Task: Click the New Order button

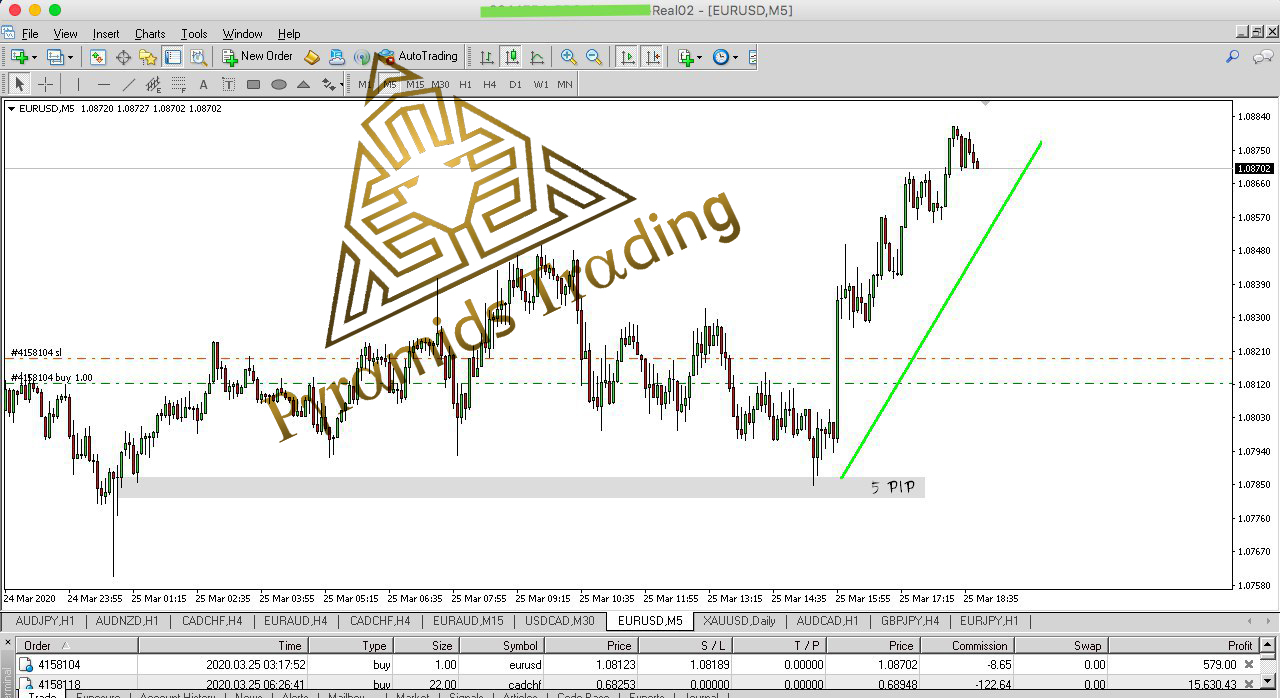Action: pyautogui.click(x=257, y=57)
